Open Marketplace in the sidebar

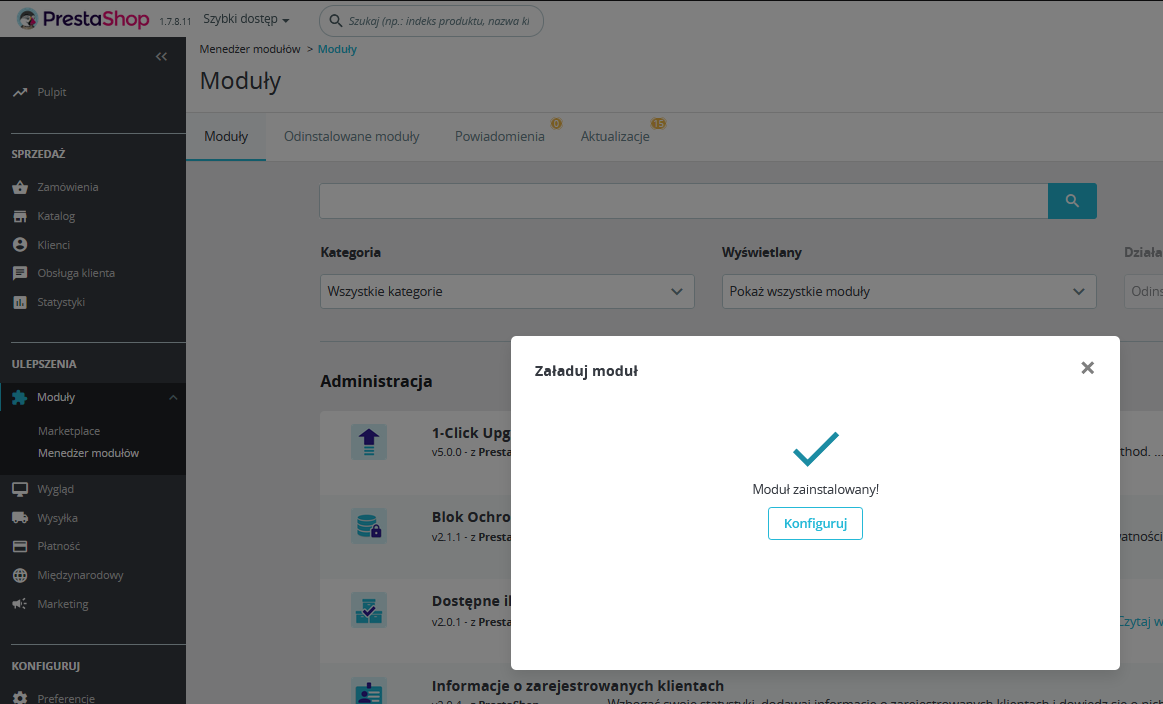click(x=69, y=431)
